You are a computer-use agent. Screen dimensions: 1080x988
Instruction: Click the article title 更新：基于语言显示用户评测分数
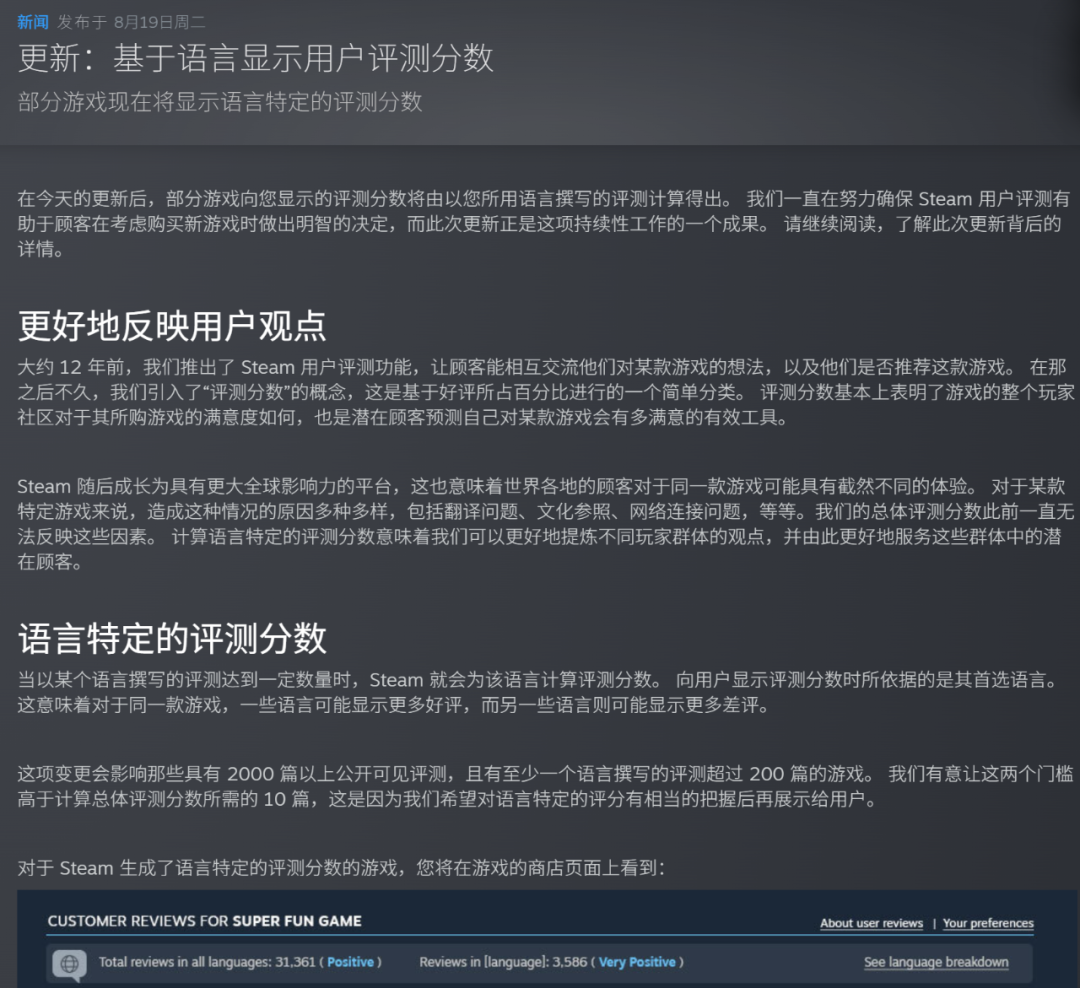[256, 58]
